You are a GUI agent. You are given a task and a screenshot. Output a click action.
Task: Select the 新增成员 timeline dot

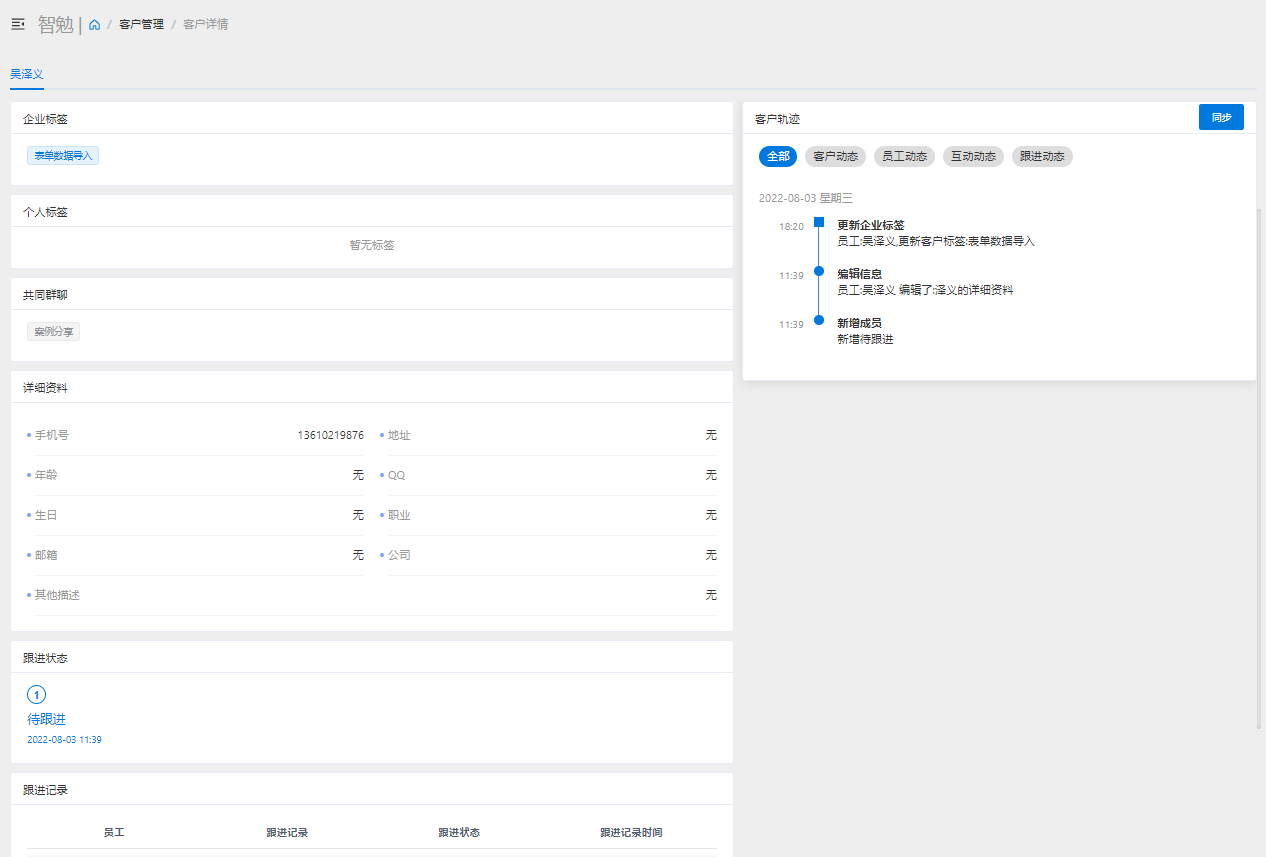(x=819, y=320)
